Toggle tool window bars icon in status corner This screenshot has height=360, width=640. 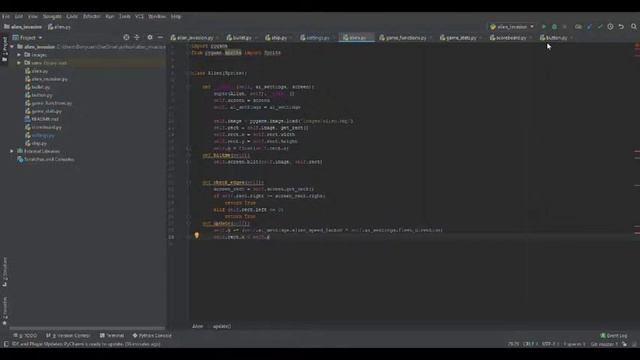coord(6,344)
